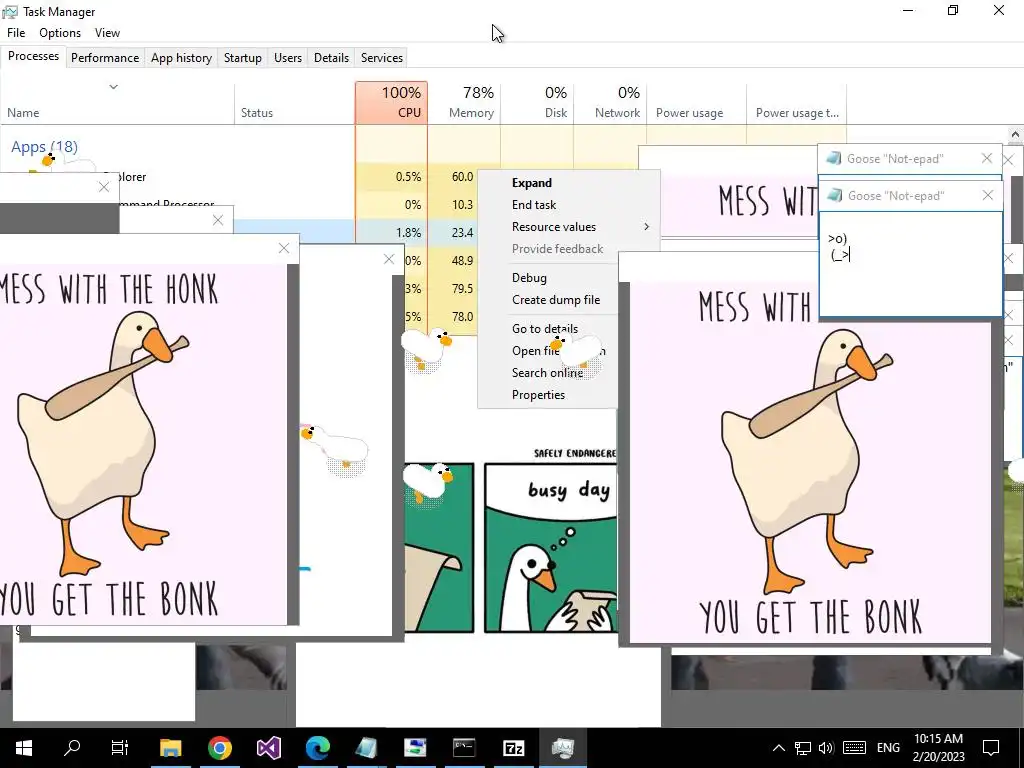Close the front Goose Not-epad window
The height and width of the screenshot is (768, 1024).
tap(987, 195)
